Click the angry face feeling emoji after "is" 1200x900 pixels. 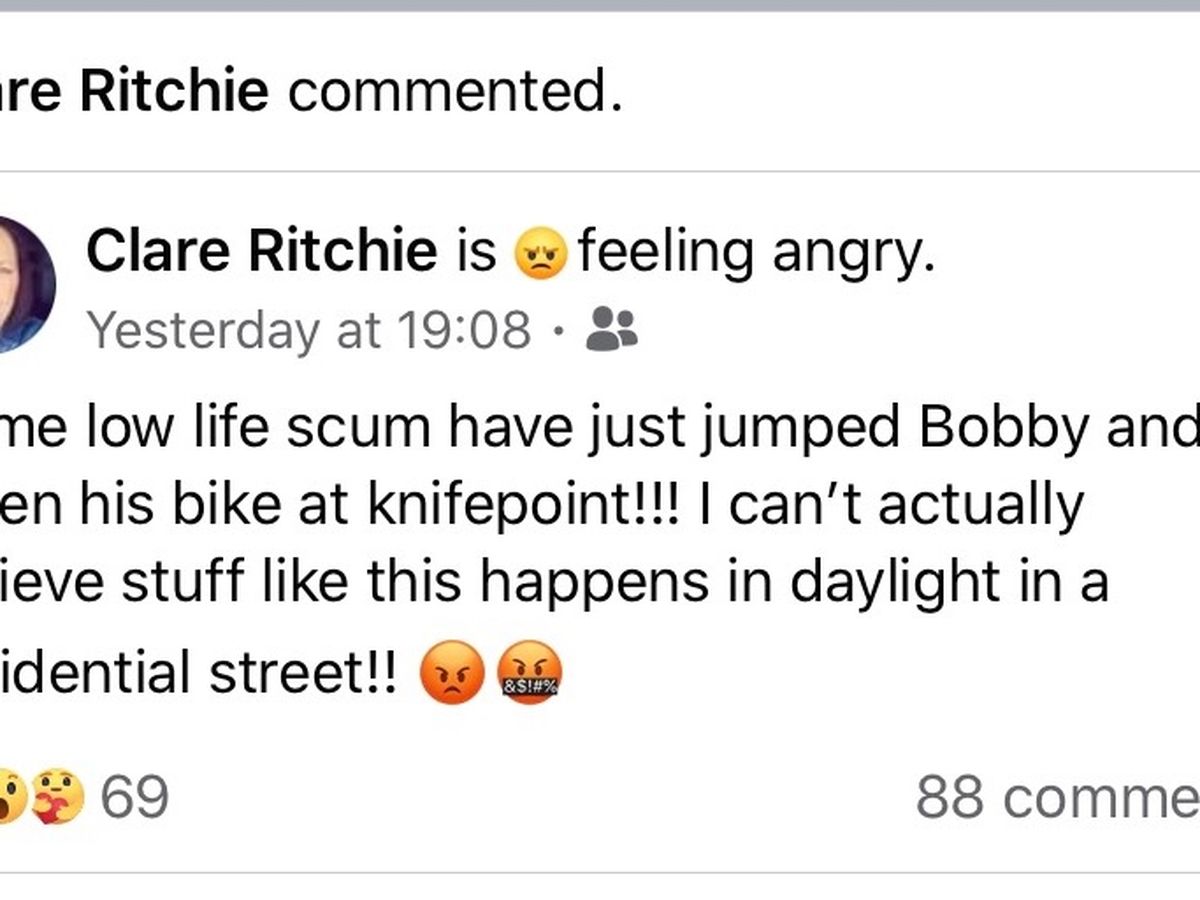click(x=540, y=254)
